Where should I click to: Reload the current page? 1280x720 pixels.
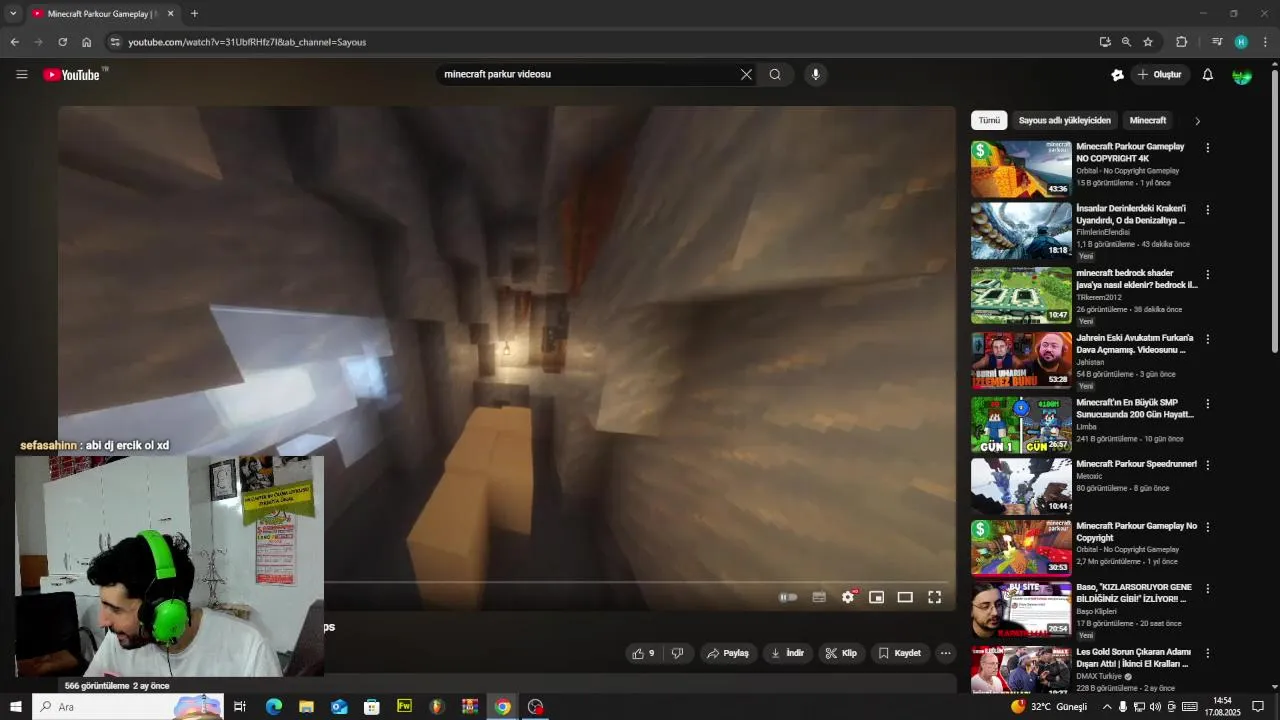point(62,42)
